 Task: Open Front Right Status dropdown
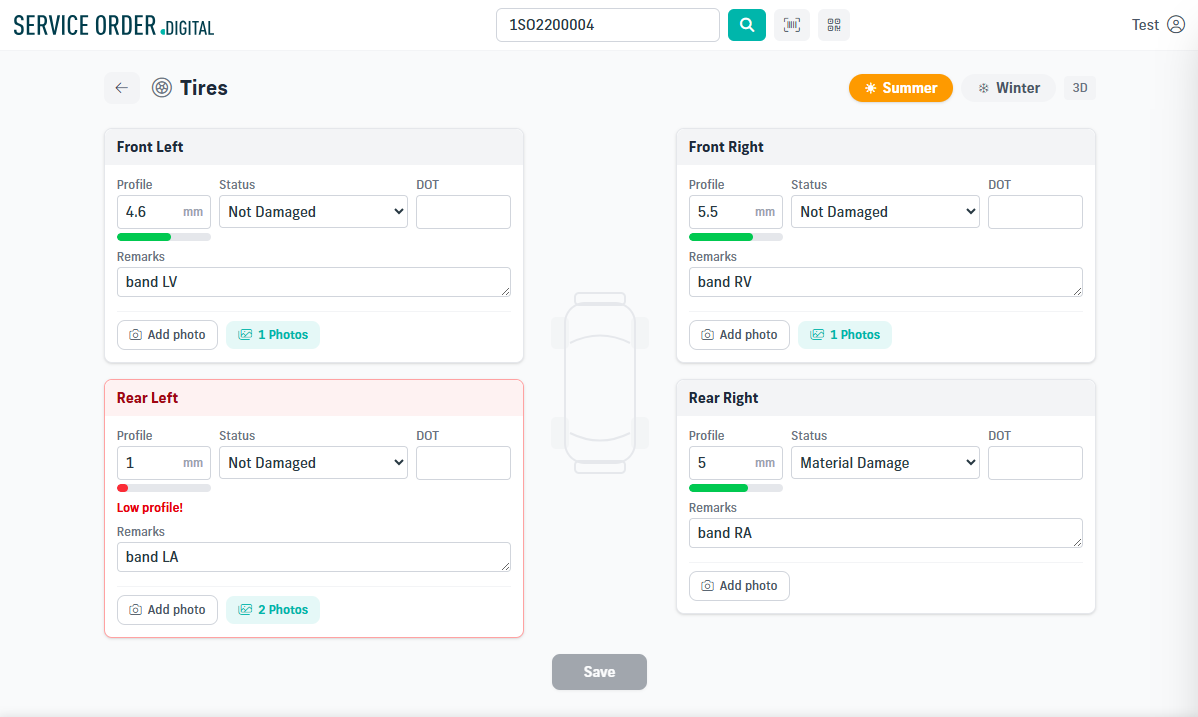(885, 212)
